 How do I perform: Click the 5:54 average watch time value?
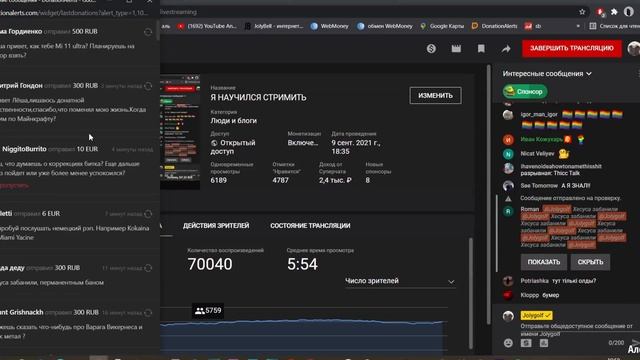coord(302,264)
